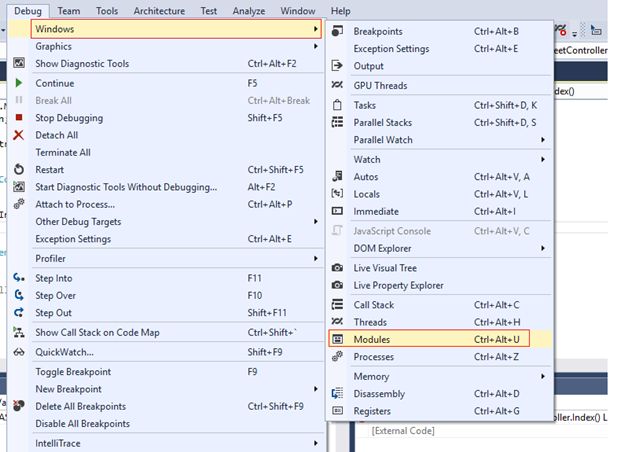Open the Team menu
This screenshot has width=624, height=452.
68,11
